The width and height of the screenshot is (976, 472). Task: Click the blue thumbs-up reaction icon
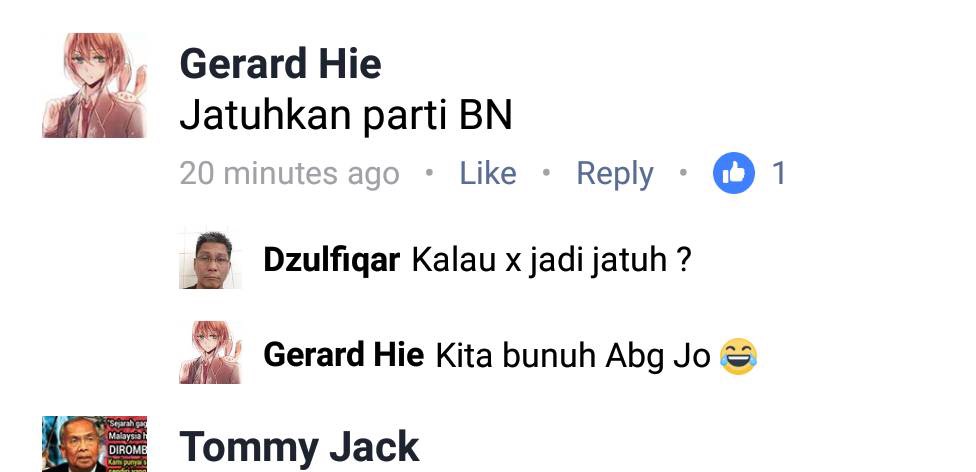734,172
